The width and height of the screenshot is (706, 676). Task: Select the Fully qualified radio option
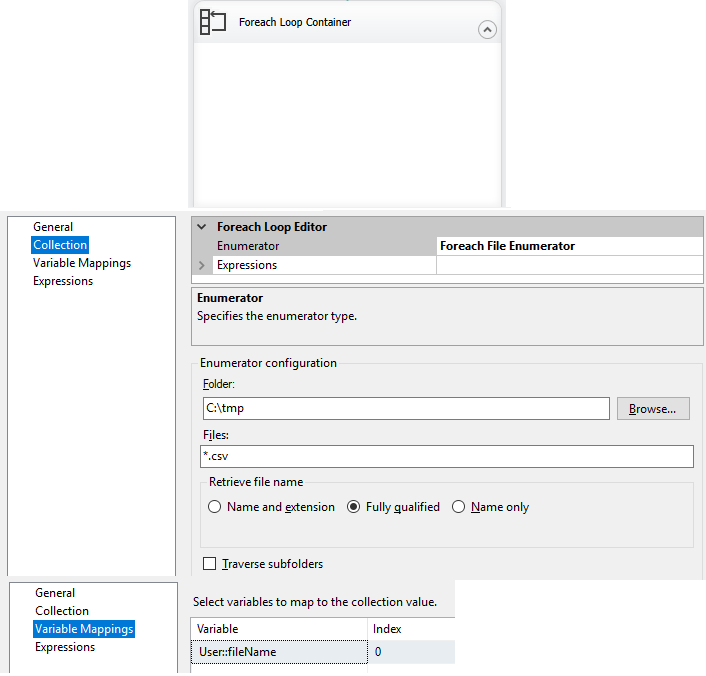tap(353, 507)
